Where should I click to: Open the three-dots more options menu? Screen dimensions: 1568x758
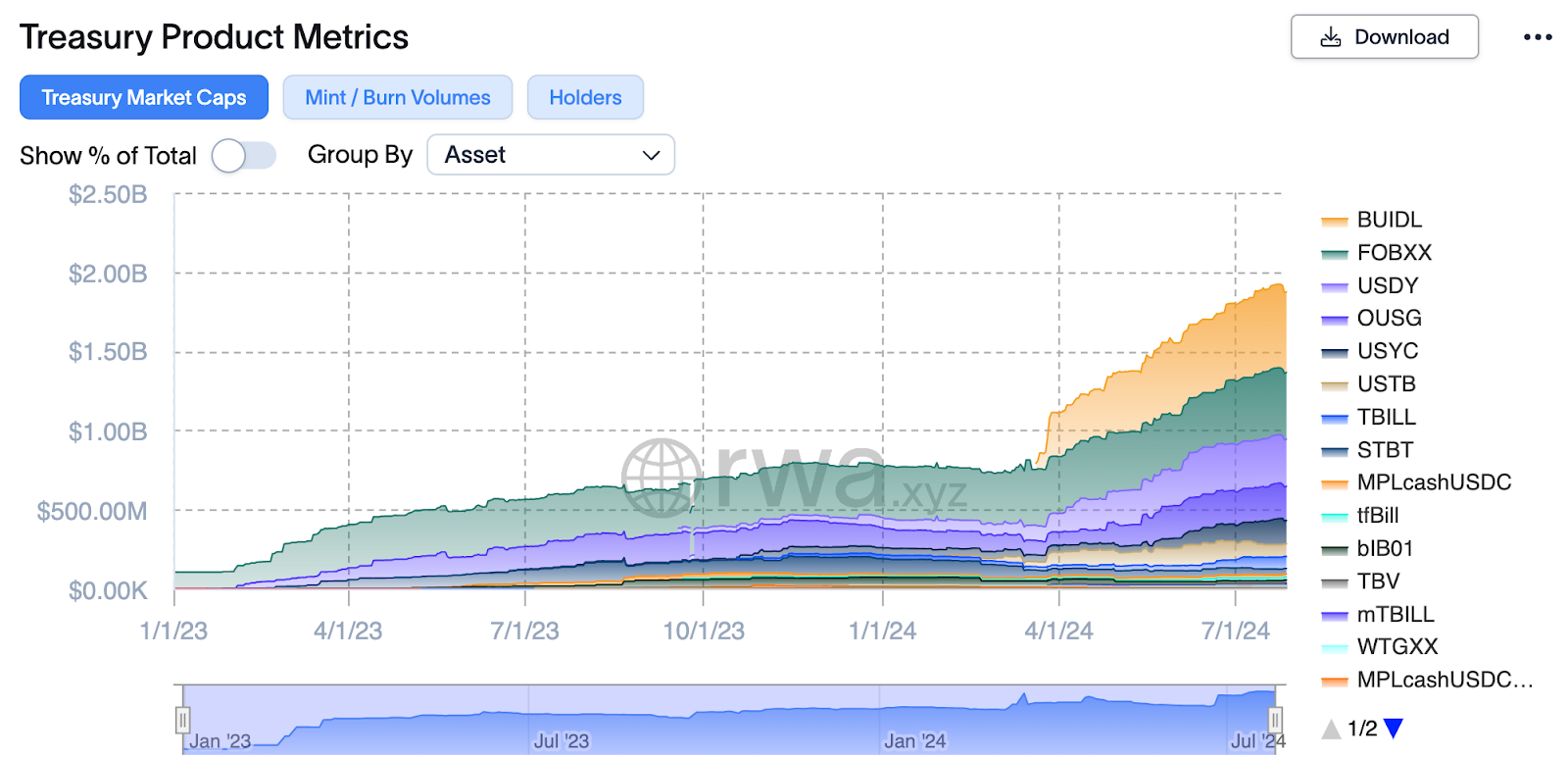pos(1538,37)
